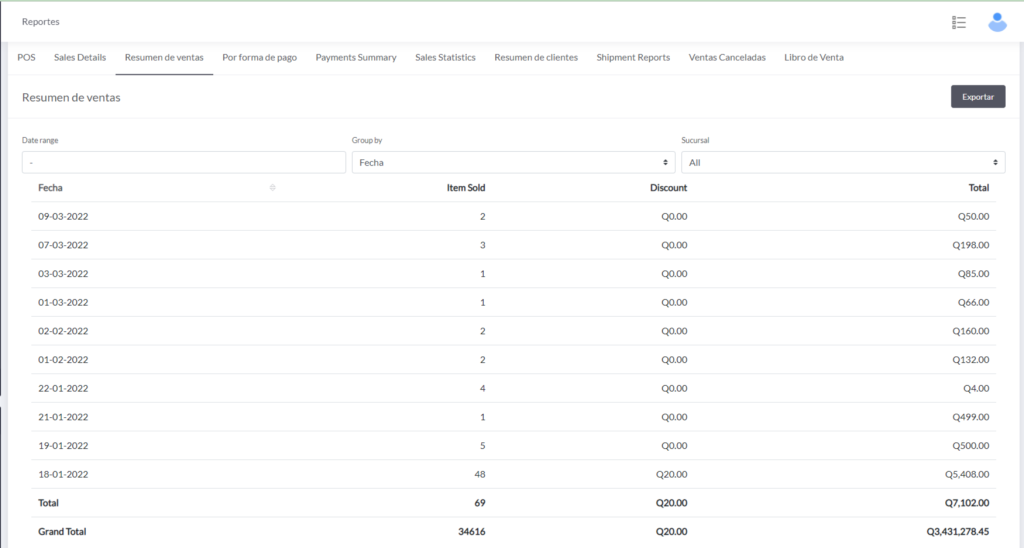Viewport: 1024px width, 548px height.
Task: Switch to the POS tab
Action: 26,58
